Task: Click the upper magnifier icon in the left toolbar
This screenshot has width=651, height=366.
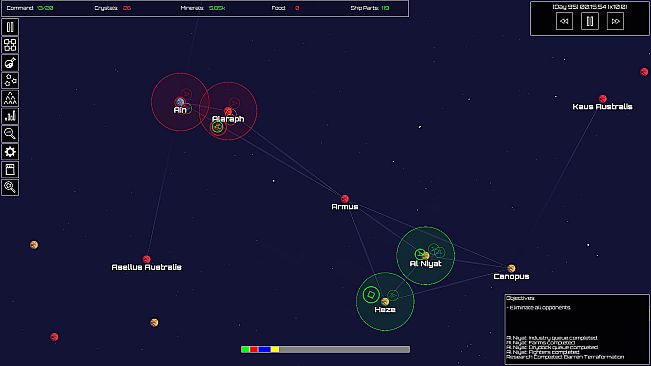Action: [x=10, y=134]
